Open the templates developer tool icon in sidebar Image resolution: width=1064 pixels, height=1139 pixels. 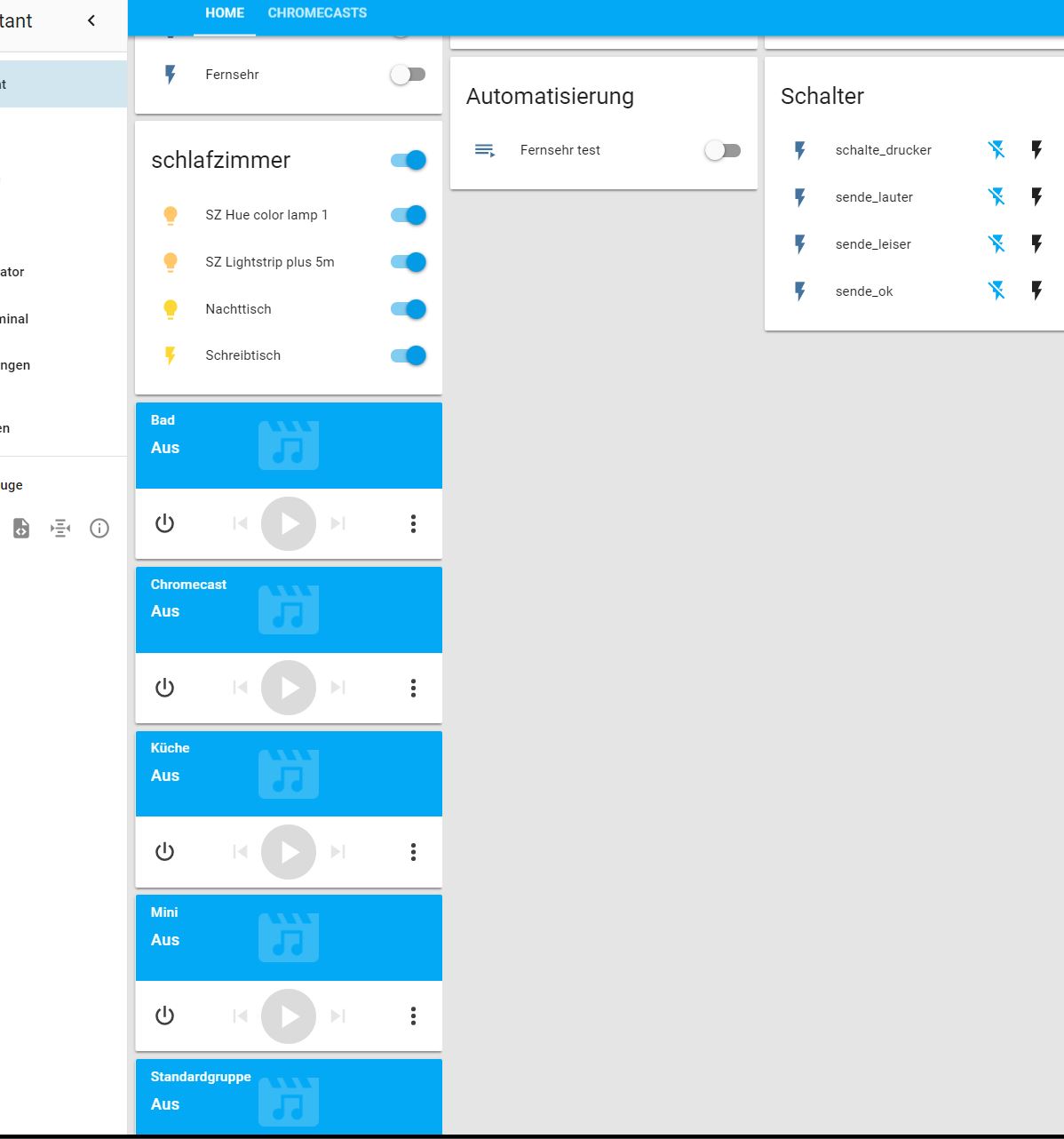(x=21, y=529)
